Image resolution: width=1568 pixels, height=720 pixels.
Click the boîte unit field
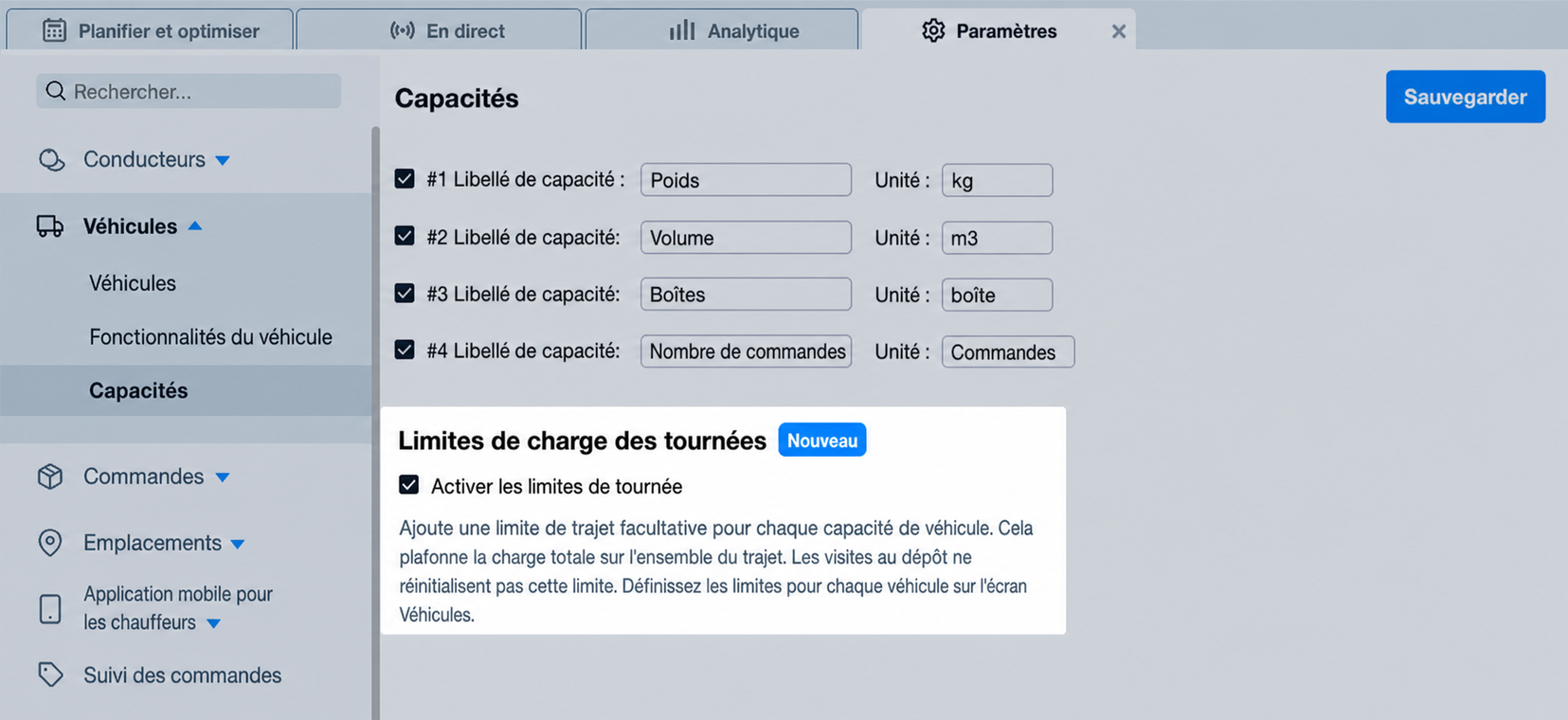coord(997,295)
